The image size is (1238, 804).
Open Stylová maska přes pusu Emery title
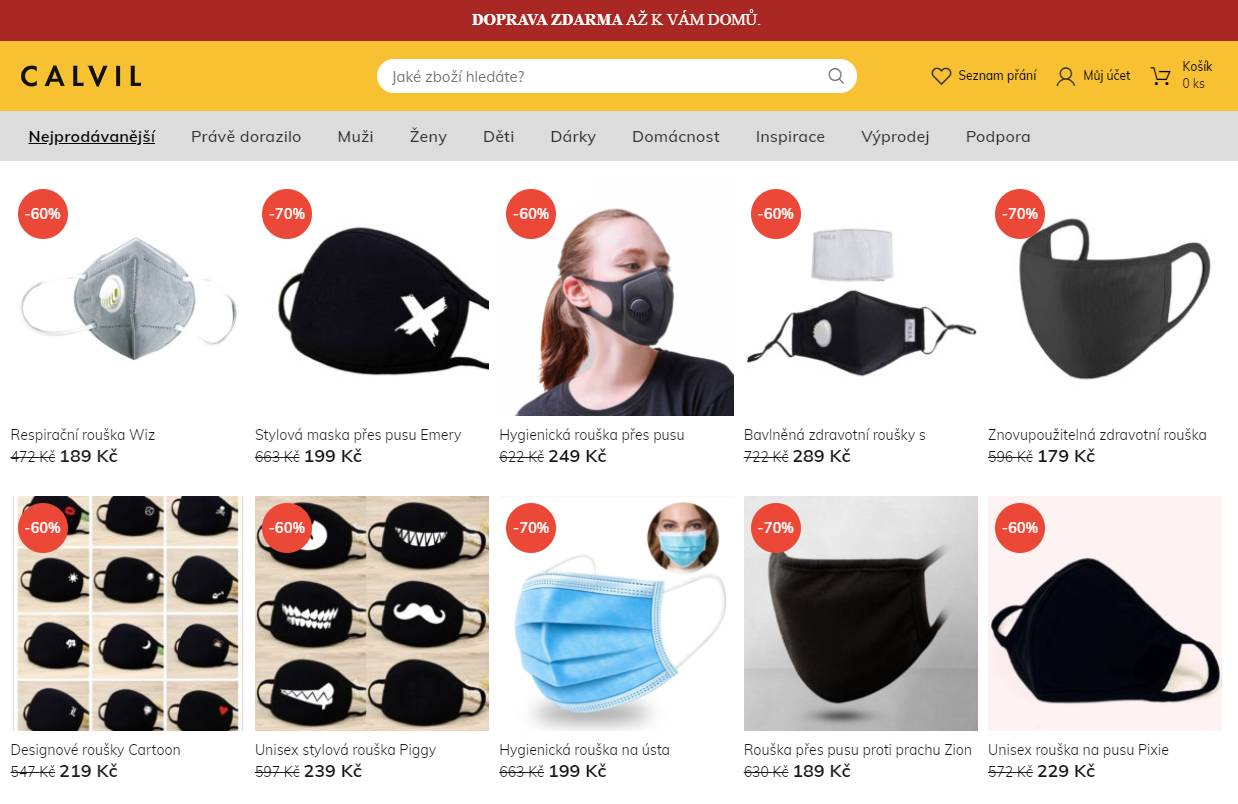pyautogui.click(x=358, y=435)
